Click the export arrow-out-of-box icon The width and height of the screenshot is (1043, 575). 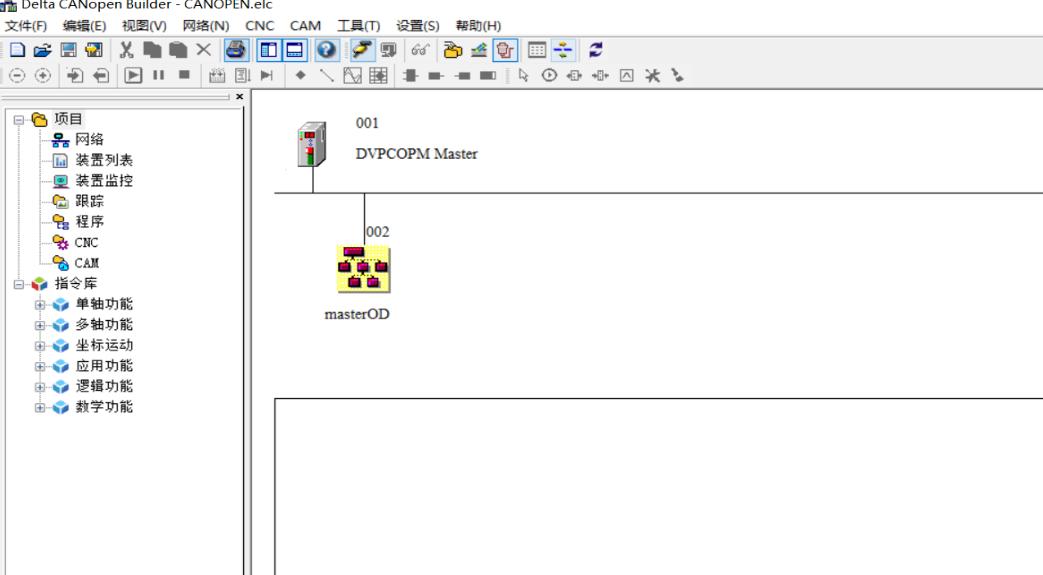(x=100, y=75)
